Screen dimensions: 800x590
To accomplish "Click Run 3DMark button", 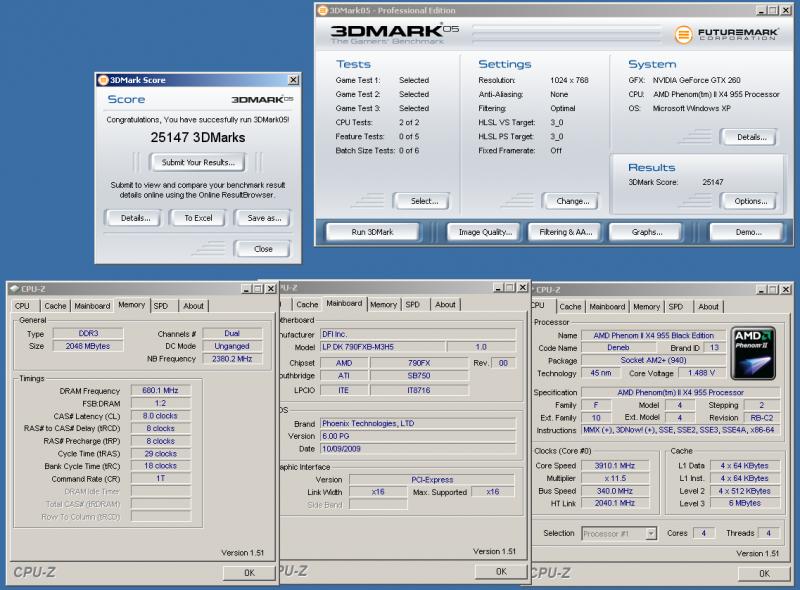I will click(372, 232).
